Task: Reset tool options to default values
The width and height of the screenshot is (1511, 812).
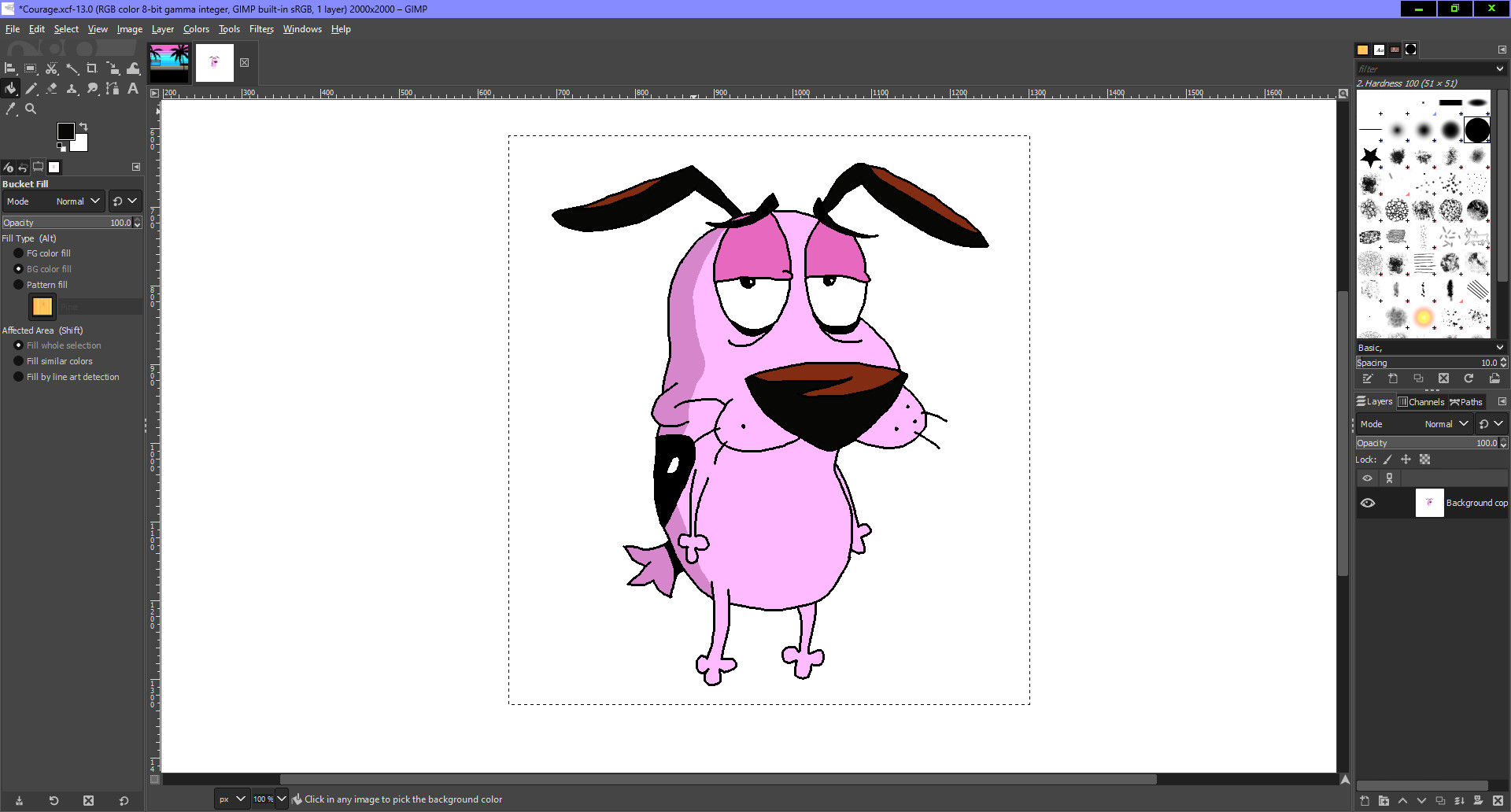Action: tap(124, 800)
